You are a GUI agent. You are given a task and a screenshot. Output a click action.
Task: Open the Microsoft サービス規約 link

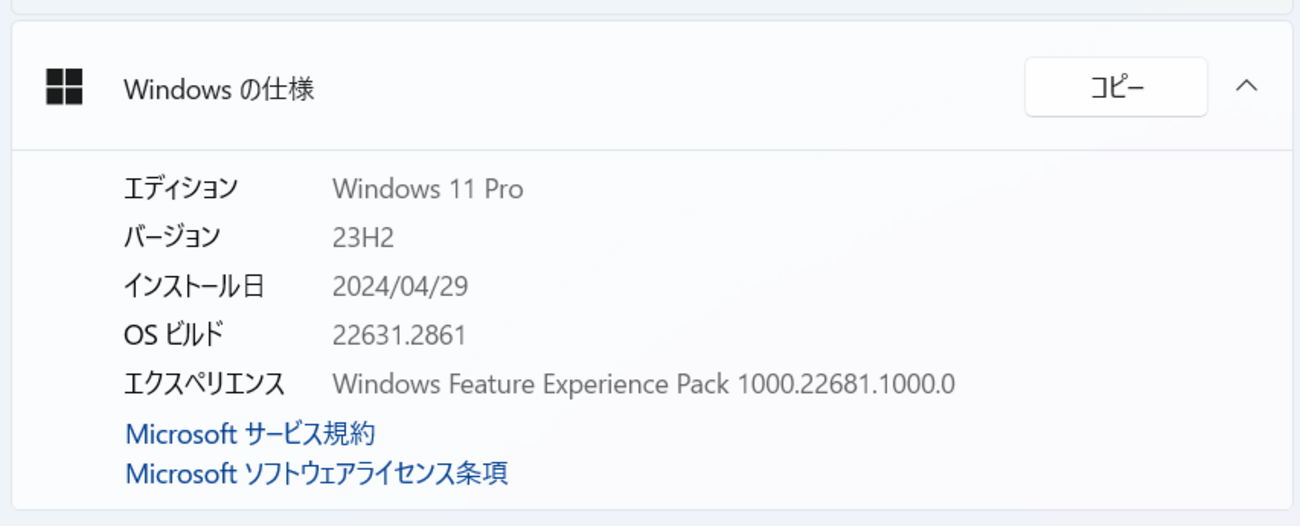[x=250, y=434]
